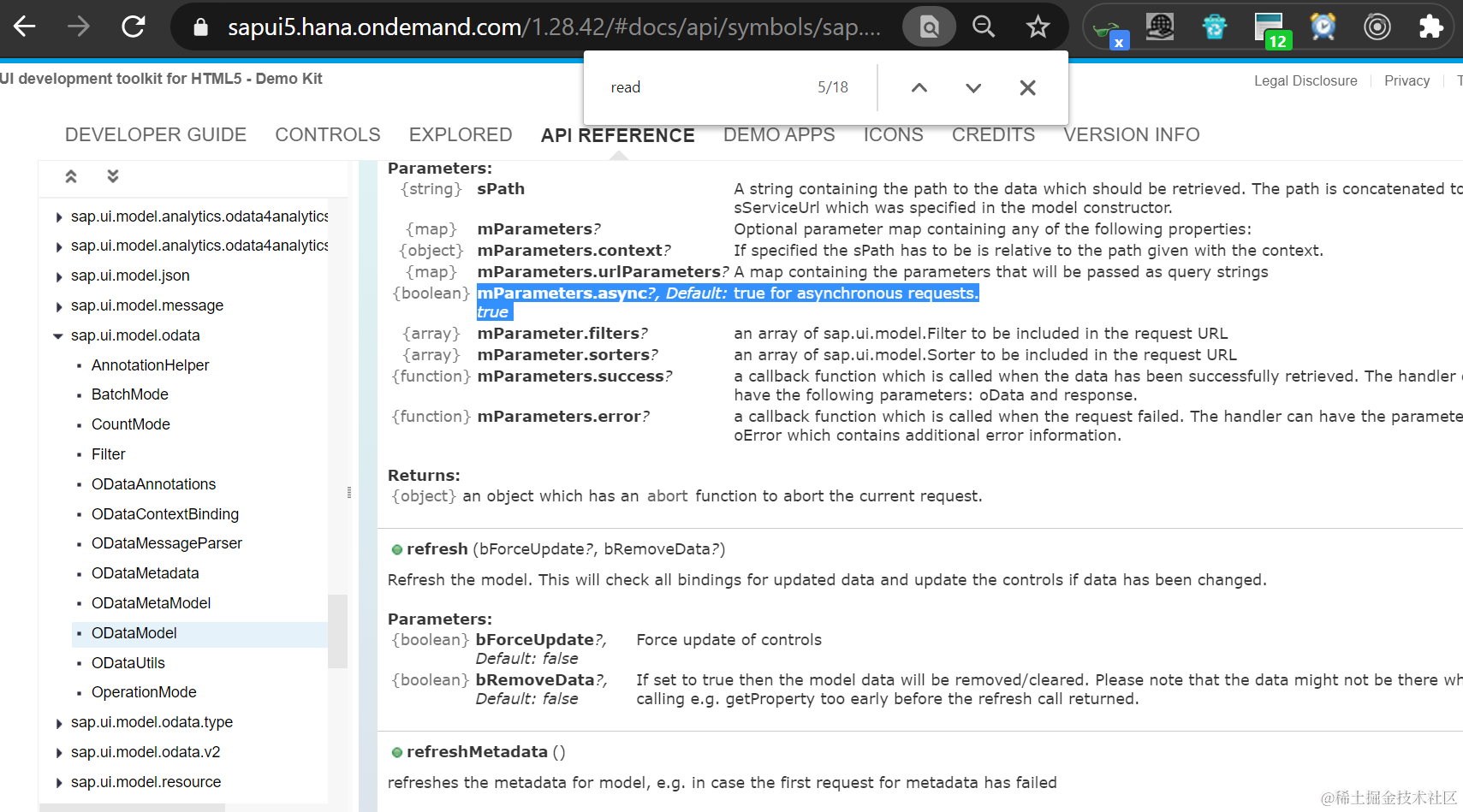Click the vertical scrollbar of the tree panel
1463x812 pixels.
click(x=337, y=631)
